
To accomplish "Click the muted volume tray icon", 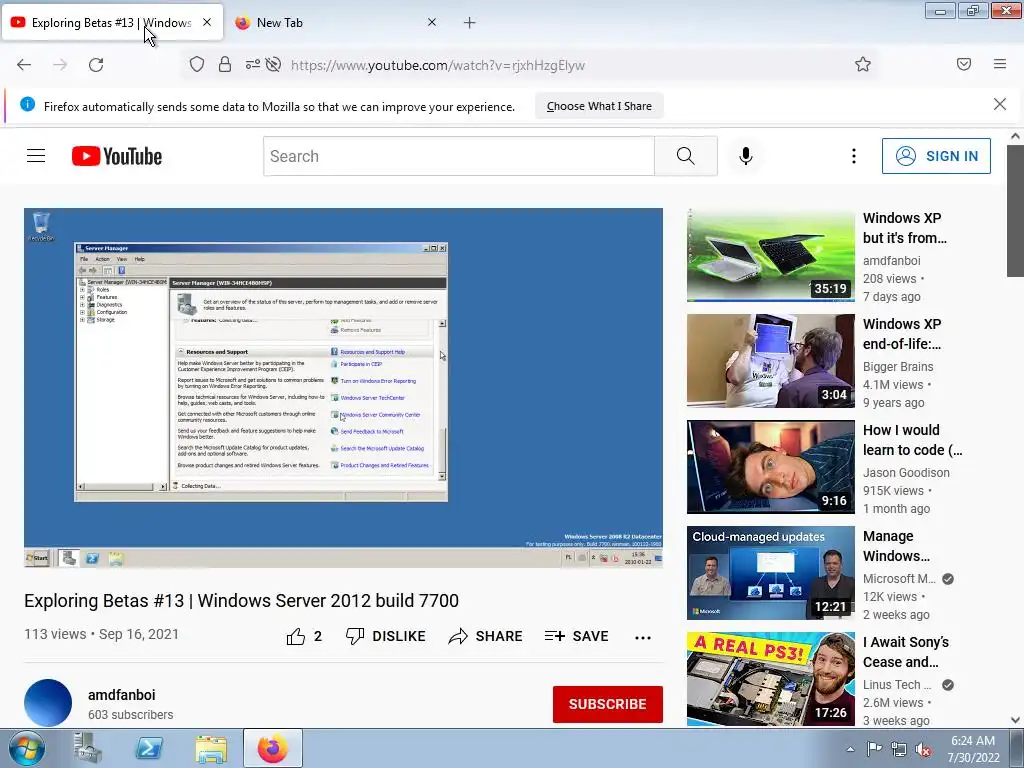I will point(923,749).
